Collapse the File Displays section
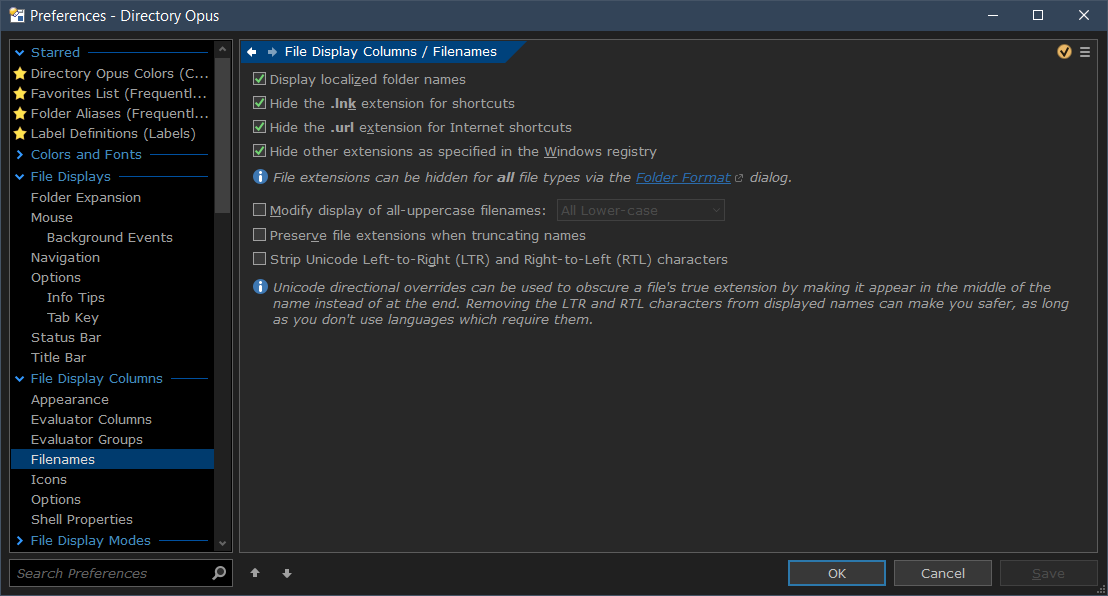Image resolution: width=1108 pixels, height=596 pixels. [x=20, y=176]
